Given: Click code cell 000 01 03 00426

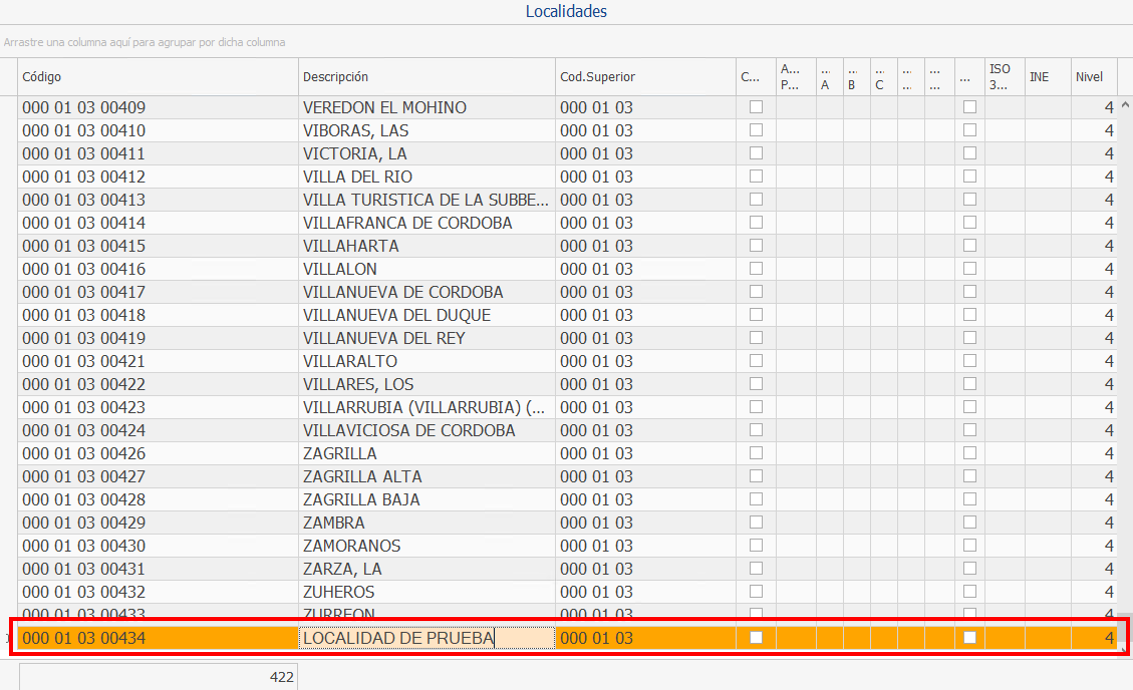Looking at the screenshot, I should [158, 453].
